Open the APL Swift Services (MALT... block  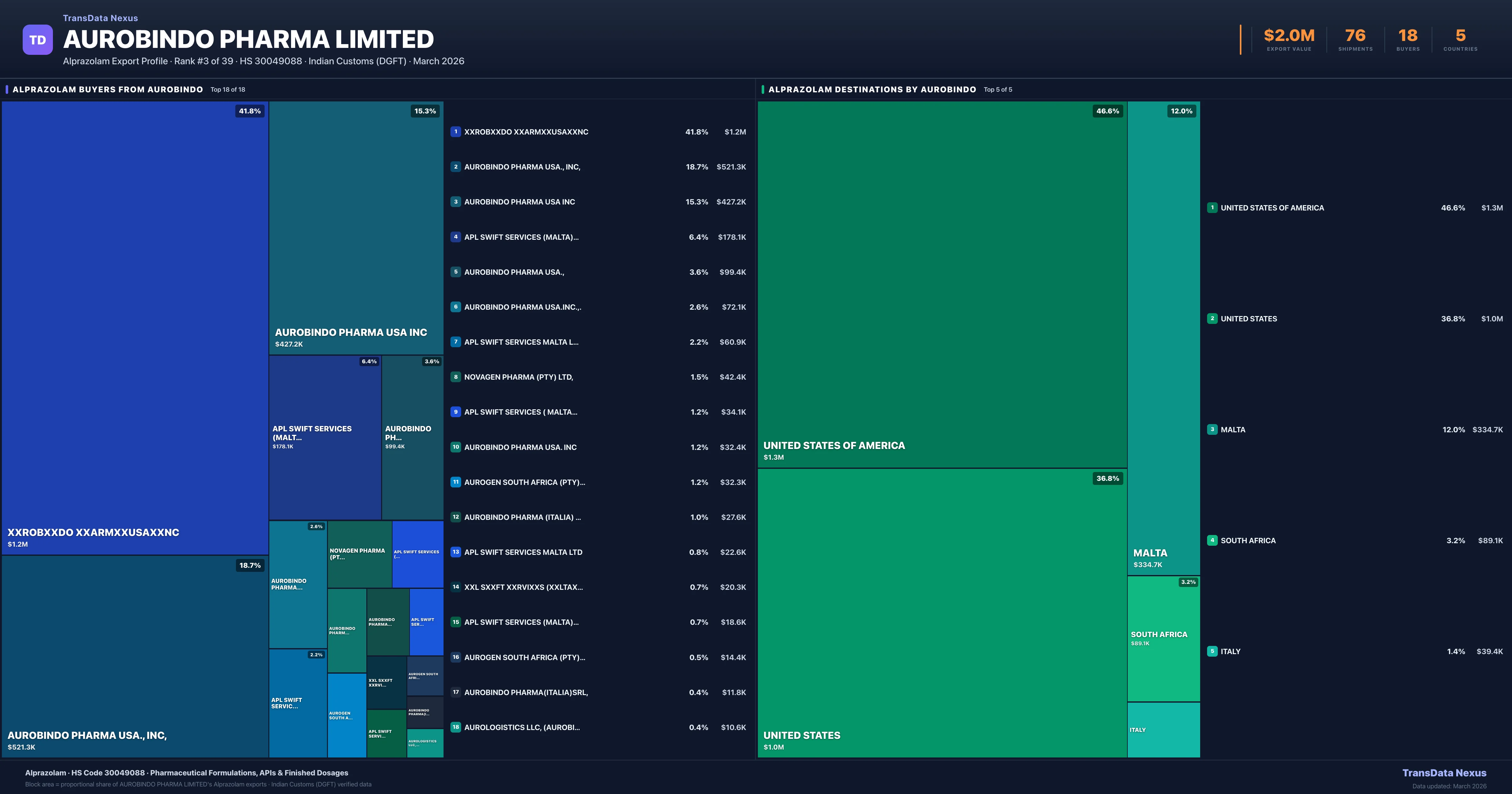324,438
